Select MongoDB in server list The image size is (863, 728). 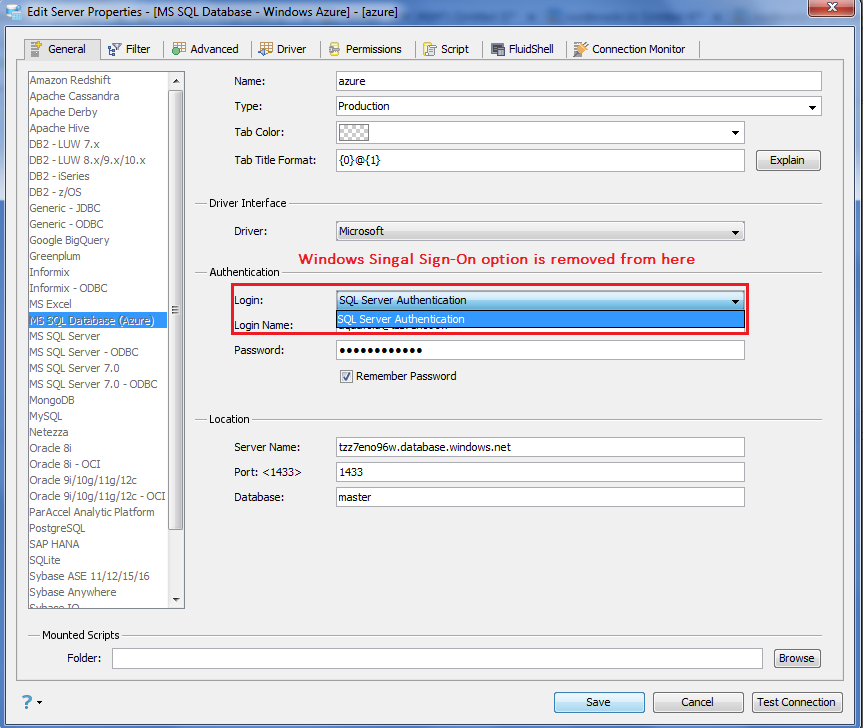(52, 401)
